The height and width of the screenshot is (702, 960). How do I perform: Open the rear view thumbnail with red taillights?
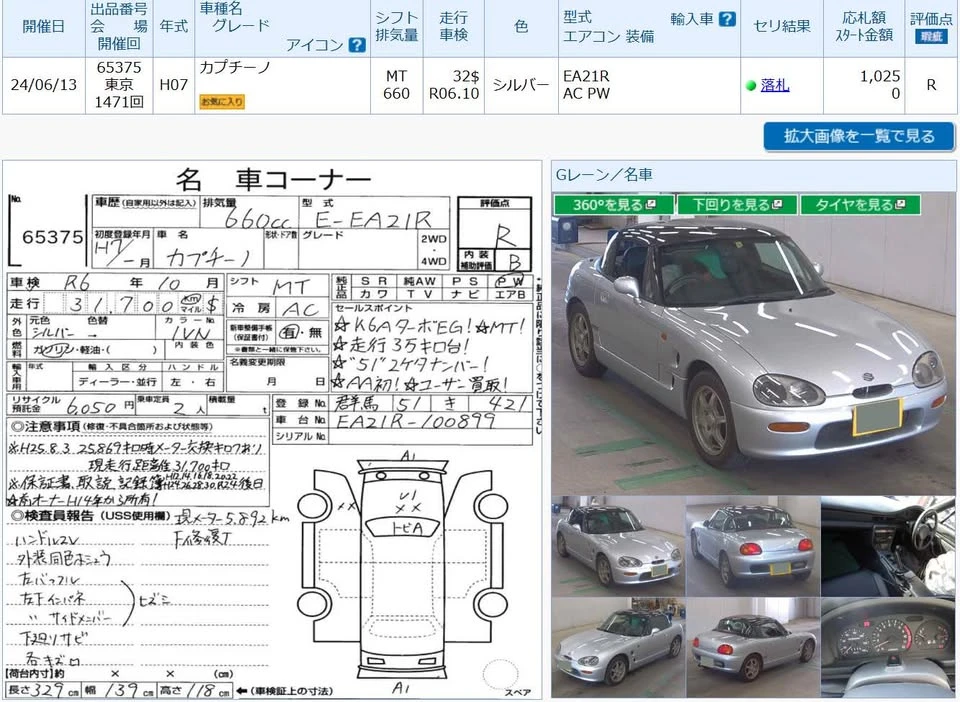point(752,546)
